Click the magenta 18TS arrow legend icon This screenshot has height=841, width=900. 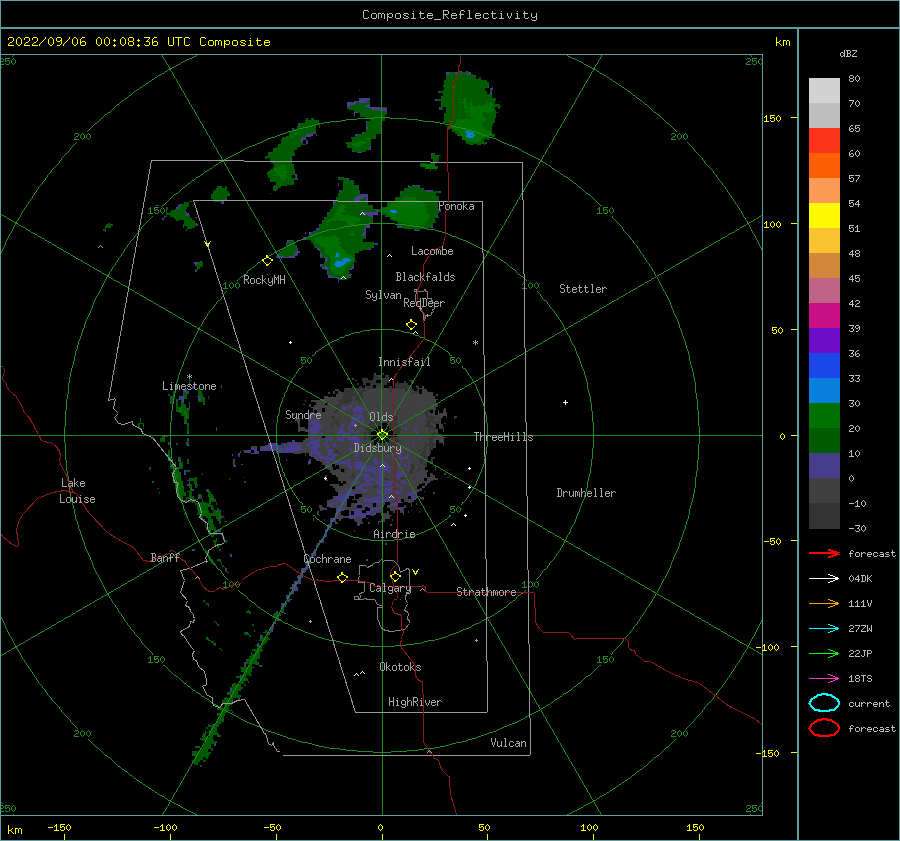(x=824, y=679)
